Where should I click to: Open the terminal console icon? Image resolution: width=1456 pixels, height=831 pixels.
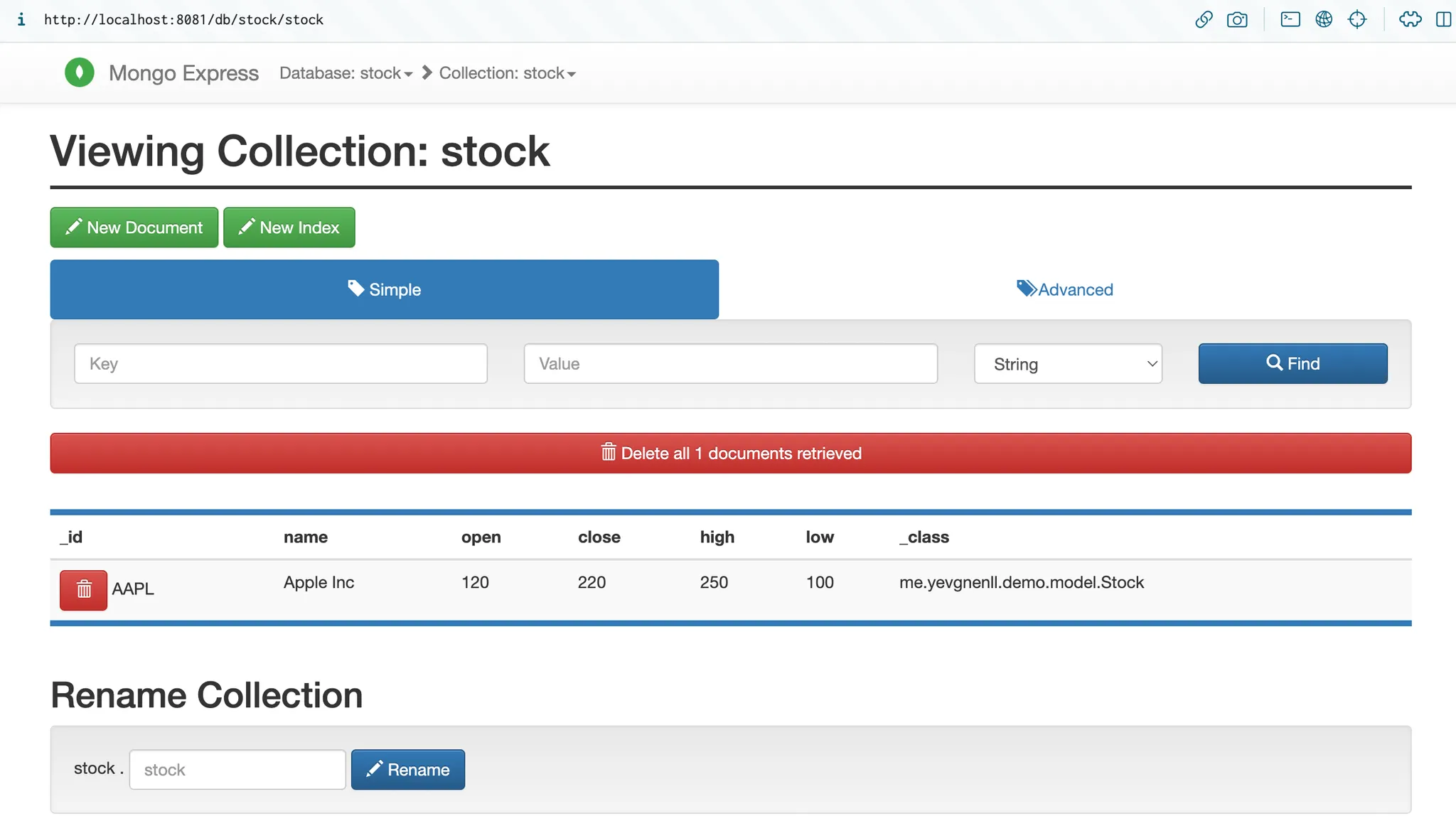click(x=1290, y=19)
